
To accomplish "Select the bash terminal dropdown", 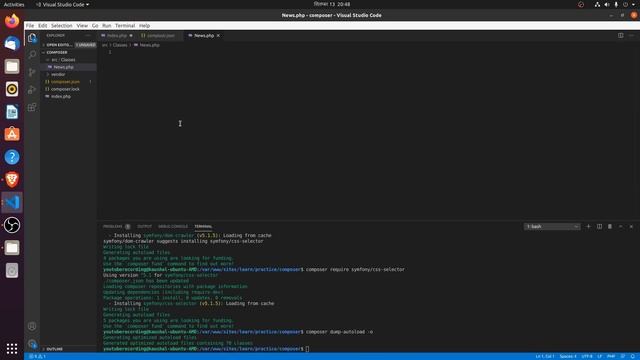I will pyautogui.click(x=552, y=227).
